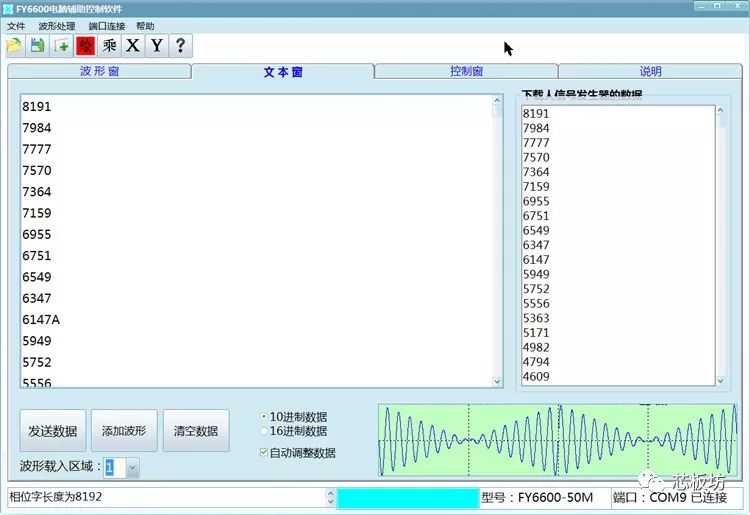Select 10进制数据 radio button
750x515 pixels.
[264, 416]
